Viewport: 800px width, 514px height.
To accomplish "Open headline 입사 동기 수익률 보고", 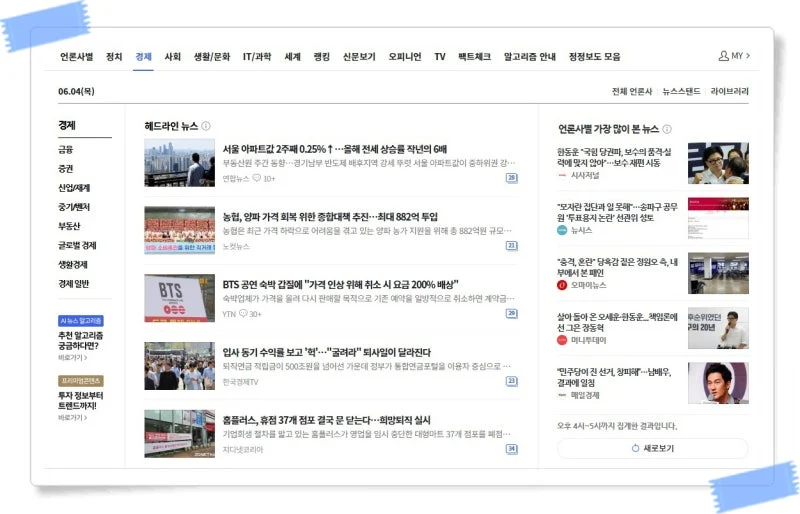I will point(327,352).
